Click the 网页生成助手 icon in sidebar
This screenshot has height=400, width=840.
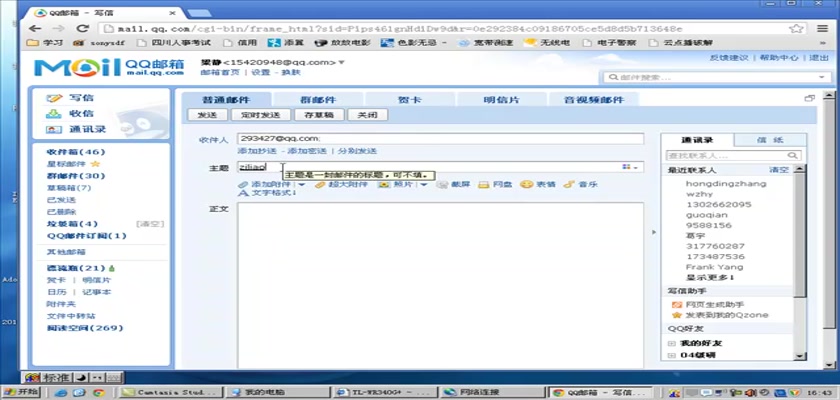[x=677, y=305]
